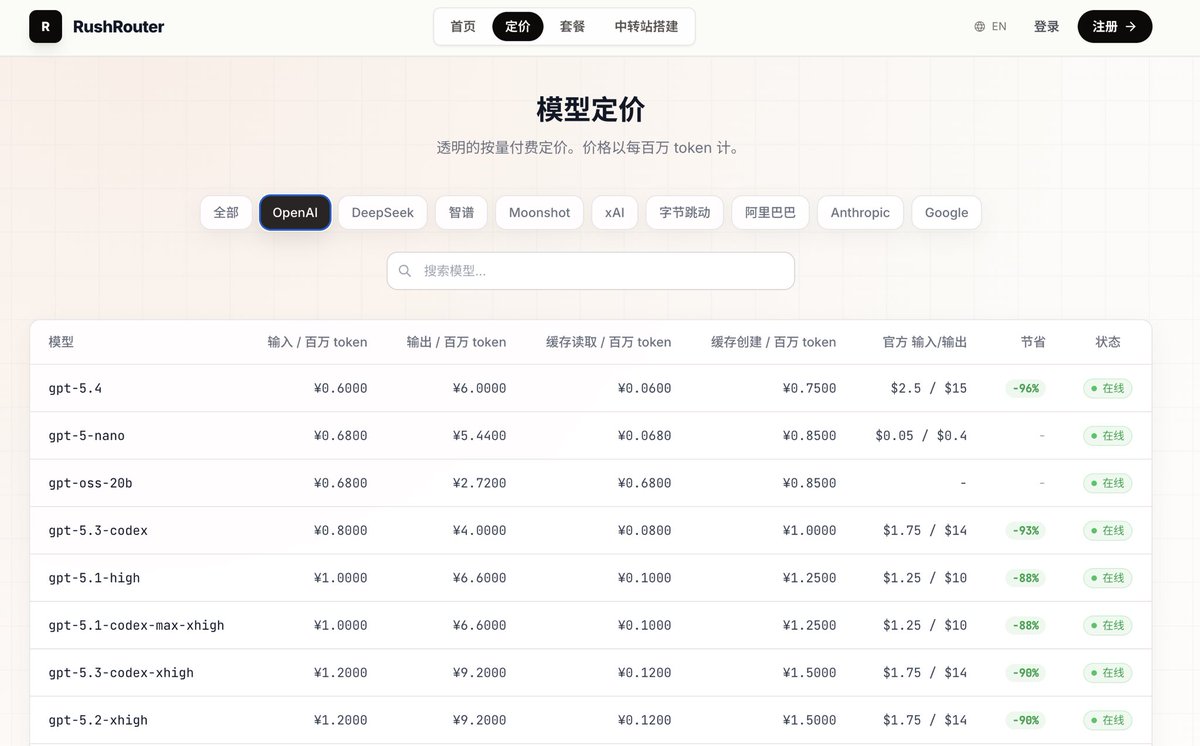Open the 套餐 nav tab
This screenshot has height=746, width=1200.
pos(573,27)
